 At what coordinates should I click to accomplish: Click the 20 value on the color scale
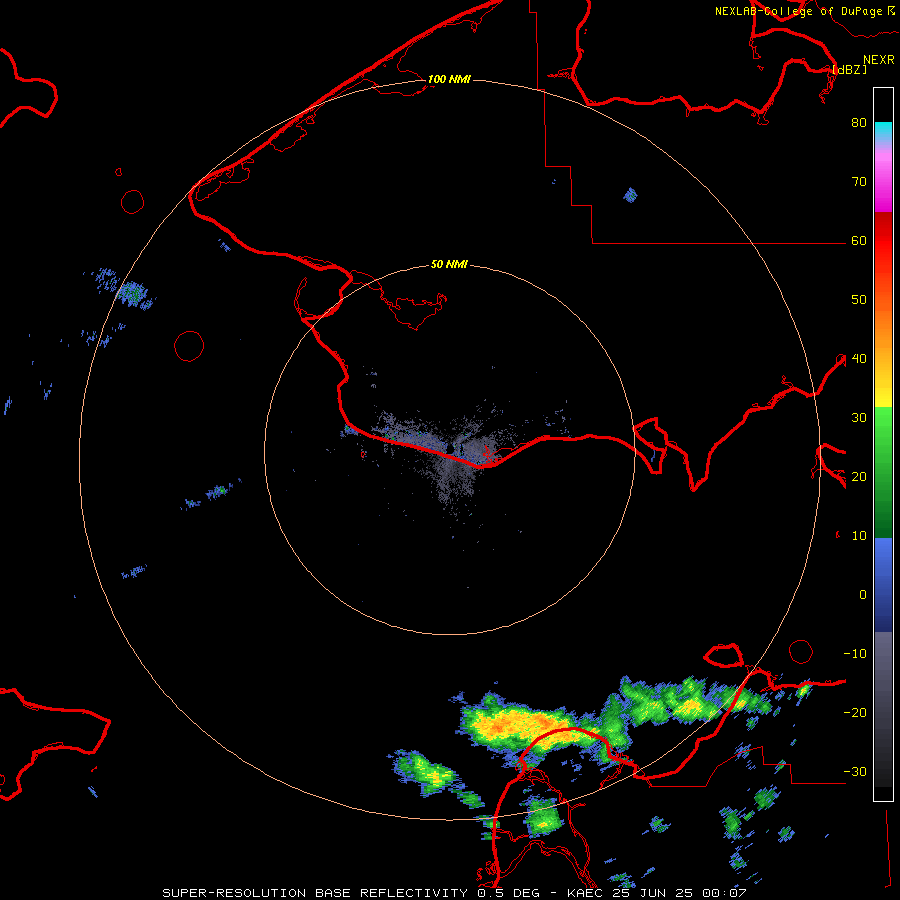(859, 477)
